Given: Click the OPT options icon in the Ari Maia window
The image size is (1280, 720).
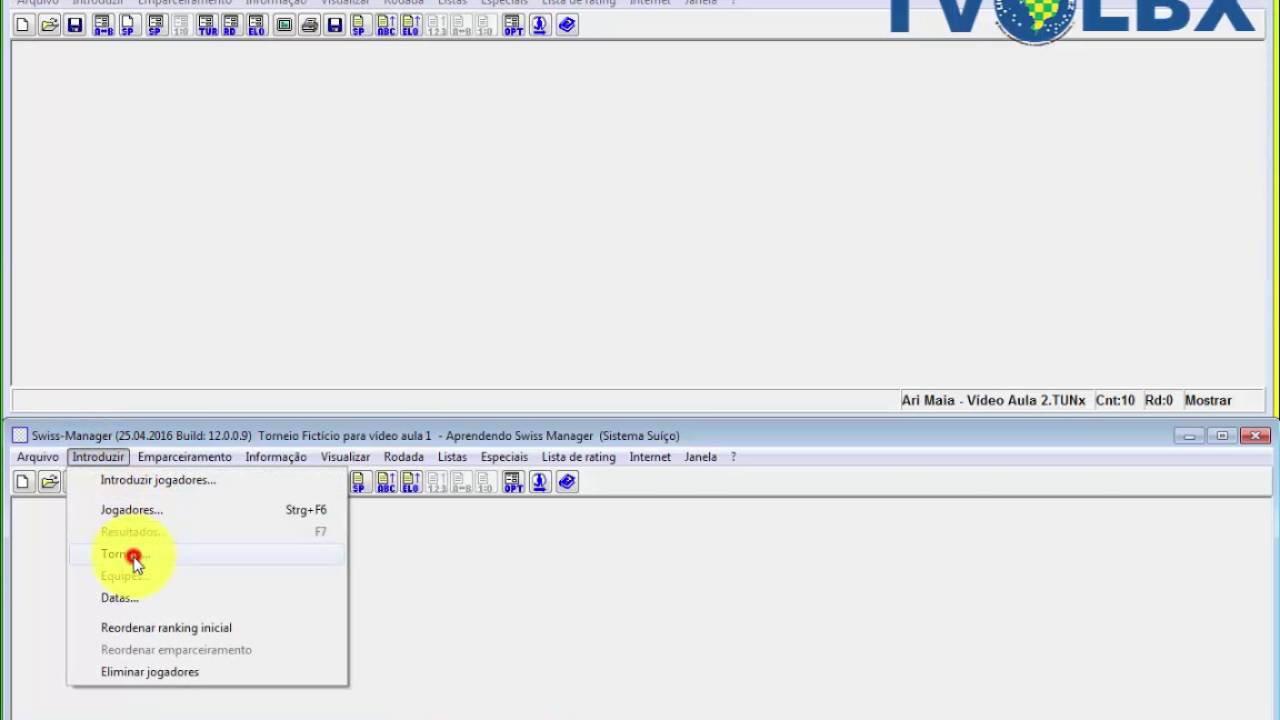Looking at the screenshot, I should coord(513,25).
